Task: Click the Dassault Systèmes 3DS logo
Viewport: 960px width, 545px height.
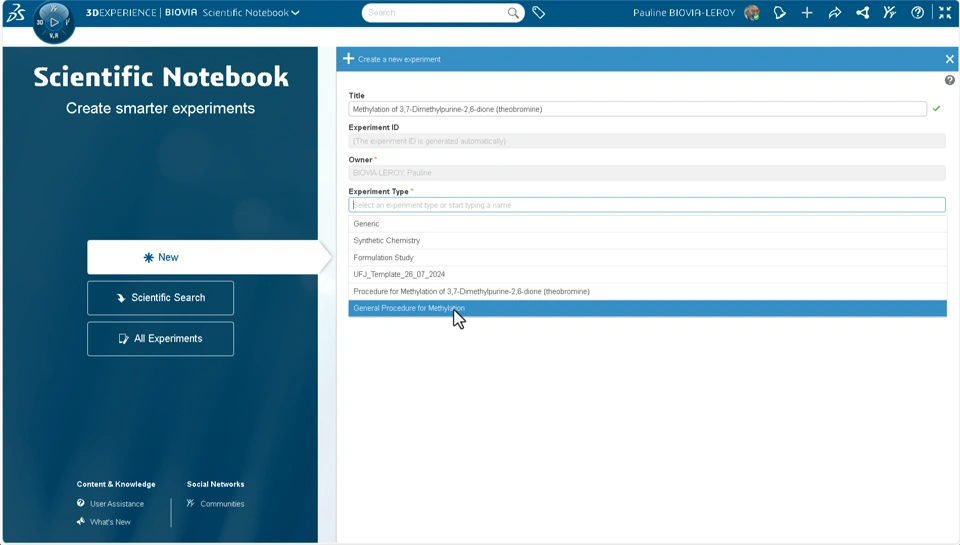Action: 15,13
